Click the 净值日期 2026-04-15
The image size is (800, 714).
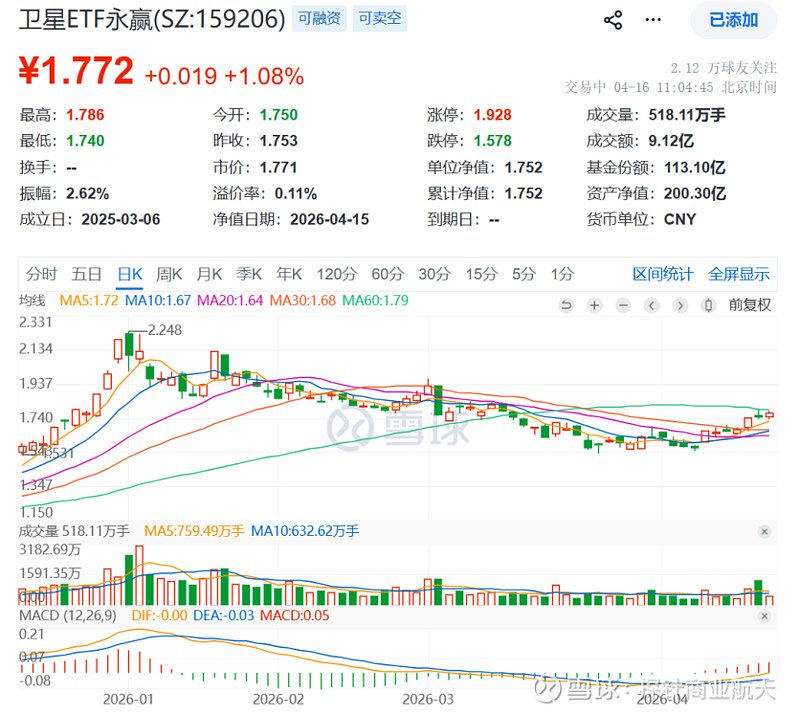(330, 219)
